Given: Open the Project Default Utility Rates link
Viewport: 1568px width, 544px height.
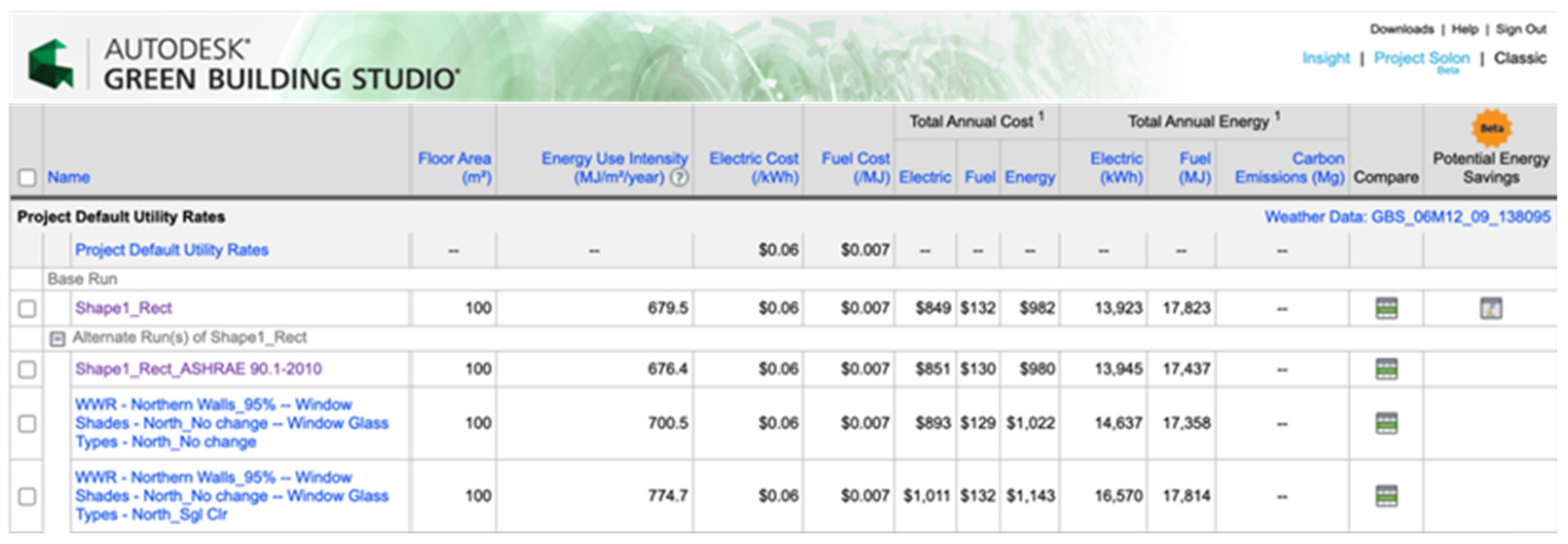Looking at the screenshot, I should 172,250.
